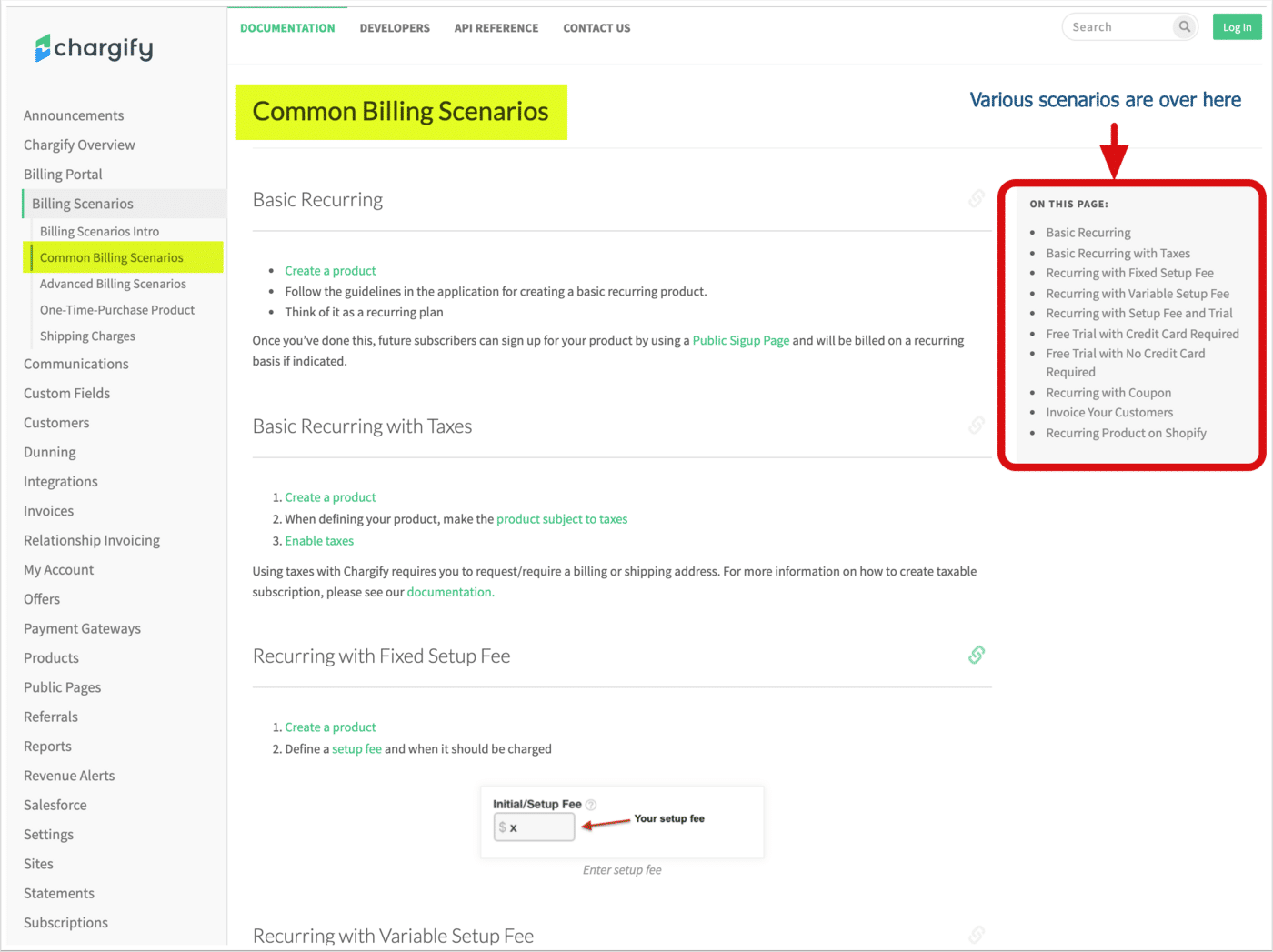Jump to Recurring with Coupon via On This Page
1273x952 pixels.
(1108, 392)
